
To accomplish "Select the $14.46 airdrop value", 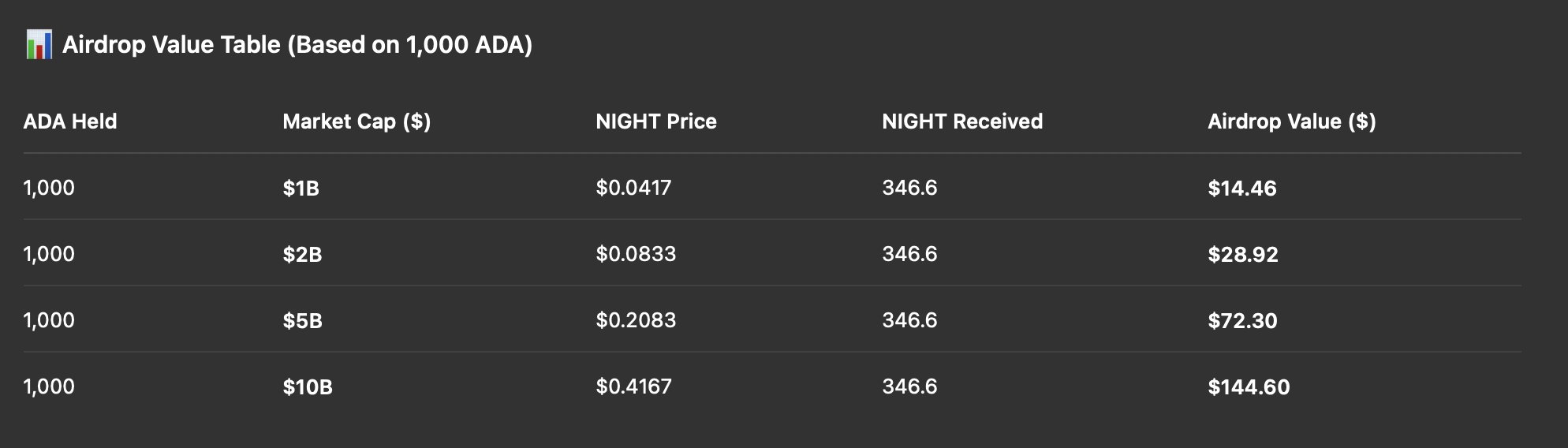I will (x=1242, y=188).
